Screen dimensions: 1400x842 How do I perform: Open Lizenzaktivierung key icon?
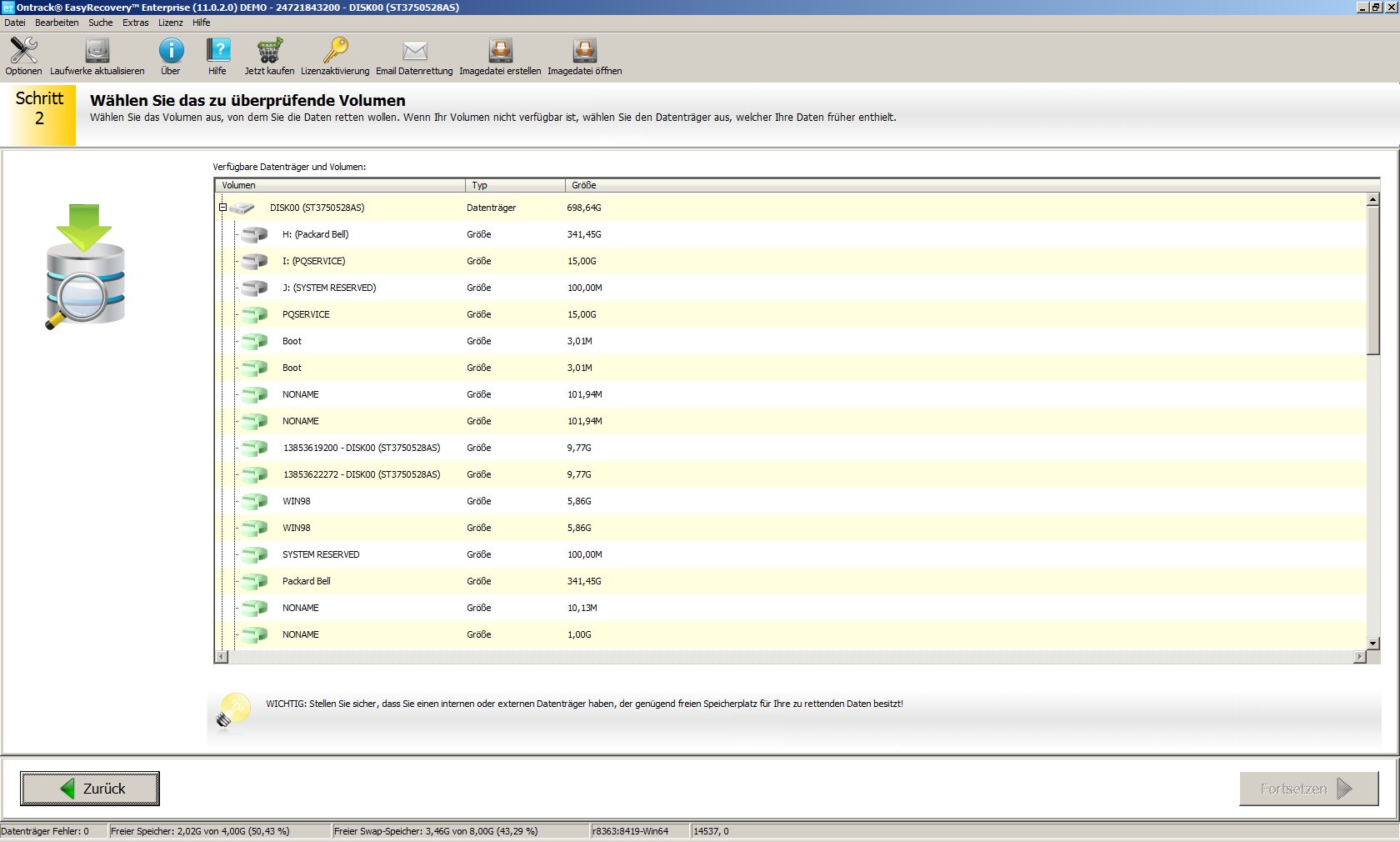tap(335, 51)
